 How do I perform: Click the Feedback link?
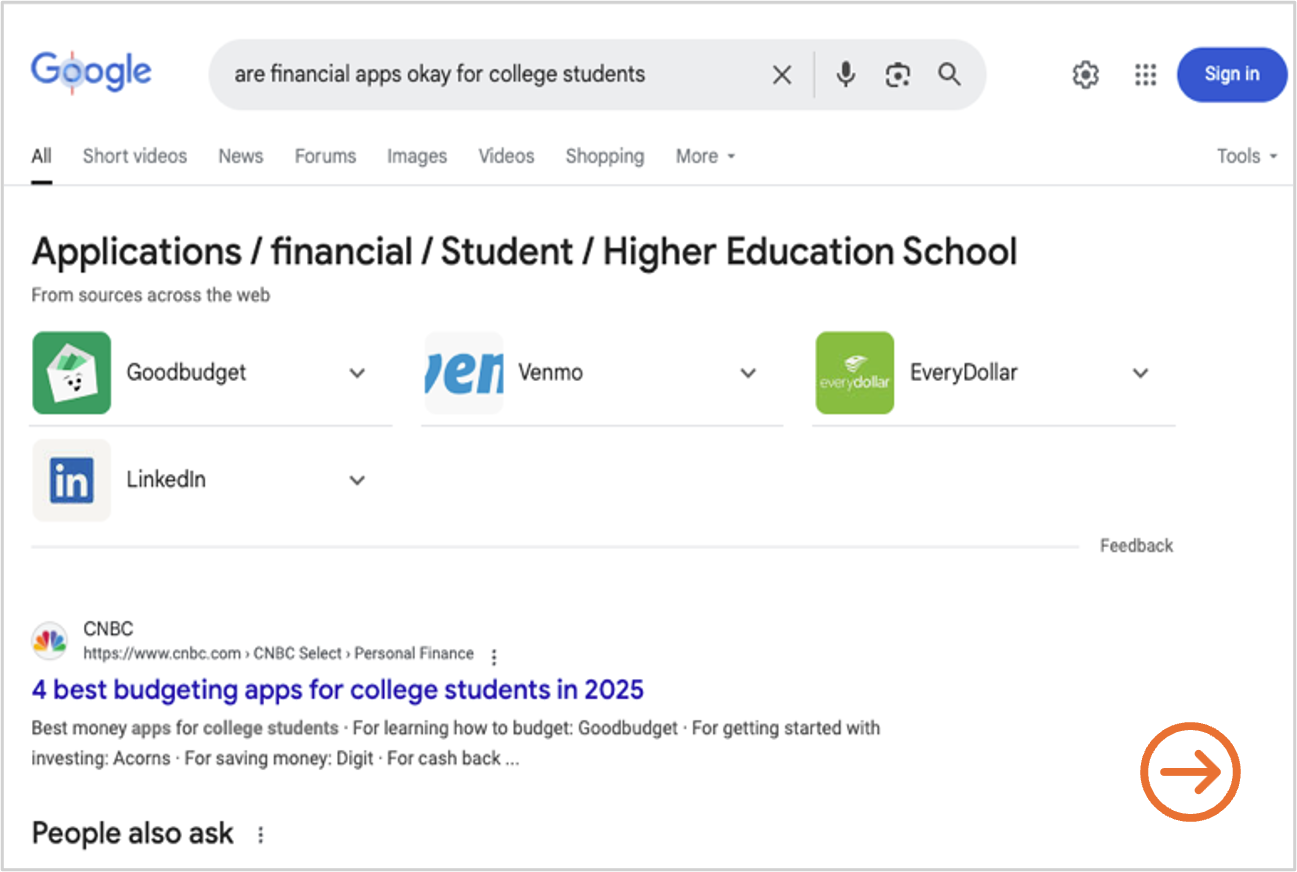point(1137,545)
